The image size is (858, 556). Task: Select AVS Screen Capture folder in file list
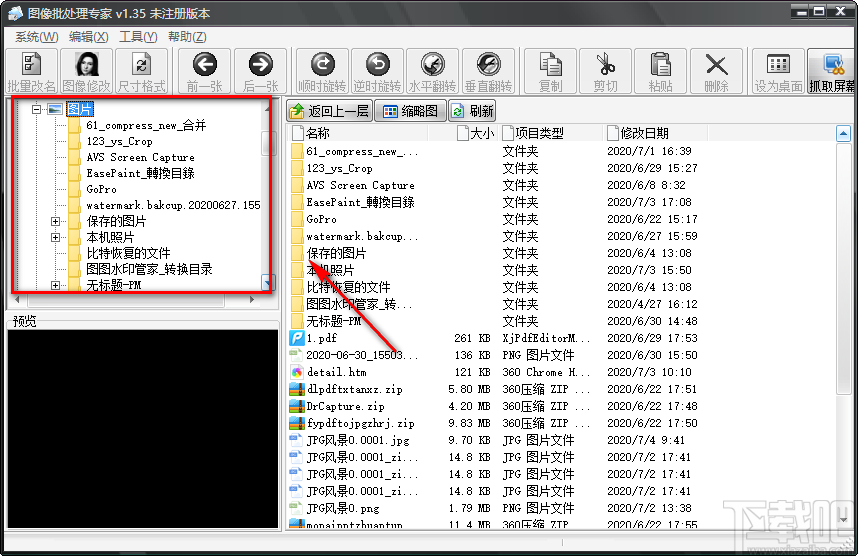(x=360, y=186)
